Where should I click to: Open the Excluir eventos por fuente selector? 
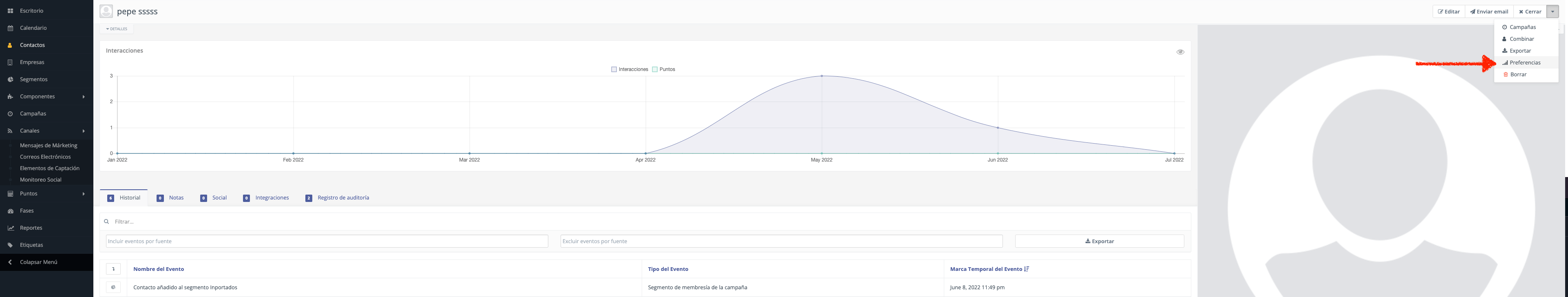[782, 241]
